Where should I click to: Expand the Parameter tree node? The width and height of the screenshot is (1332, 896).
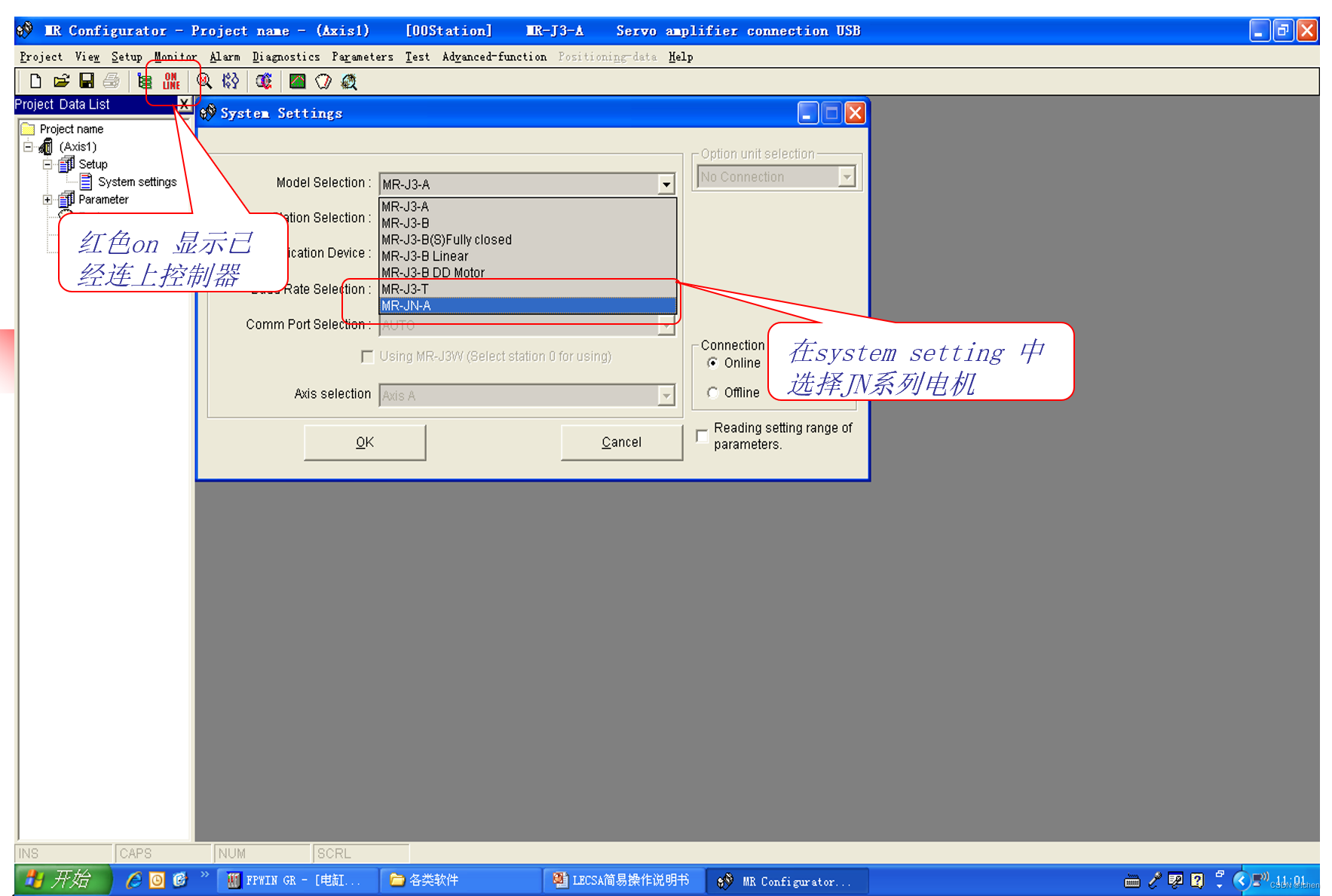47,200
